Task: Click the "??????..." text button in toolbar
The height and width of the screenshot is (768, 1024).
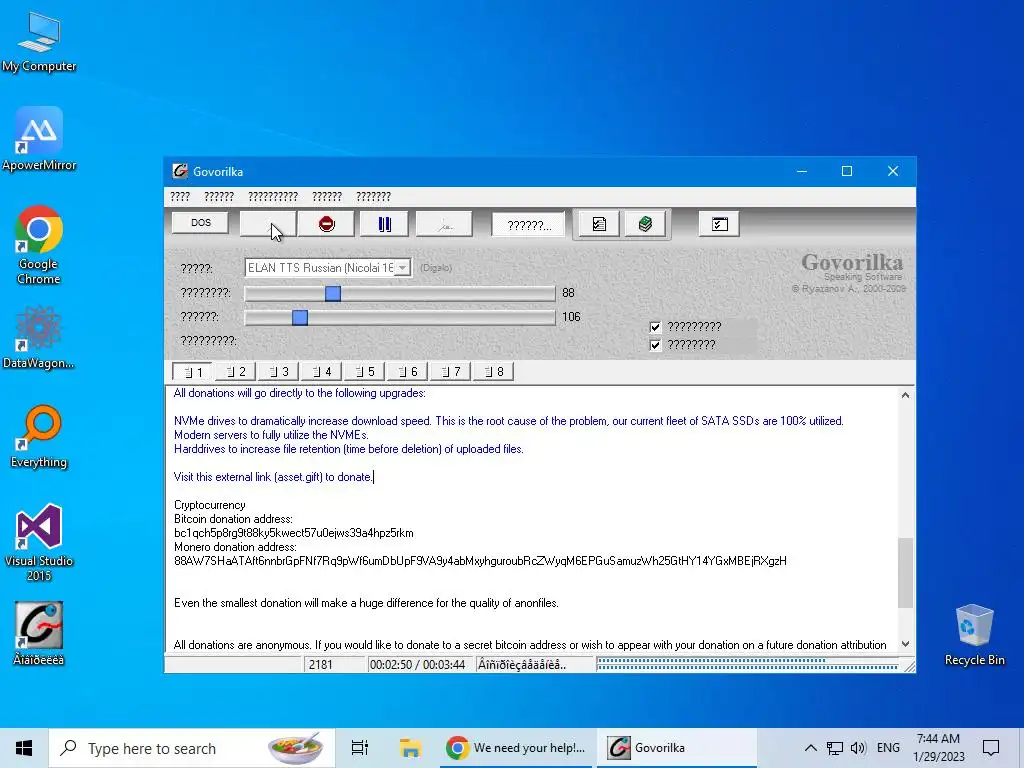Action: tap(528, 225)
